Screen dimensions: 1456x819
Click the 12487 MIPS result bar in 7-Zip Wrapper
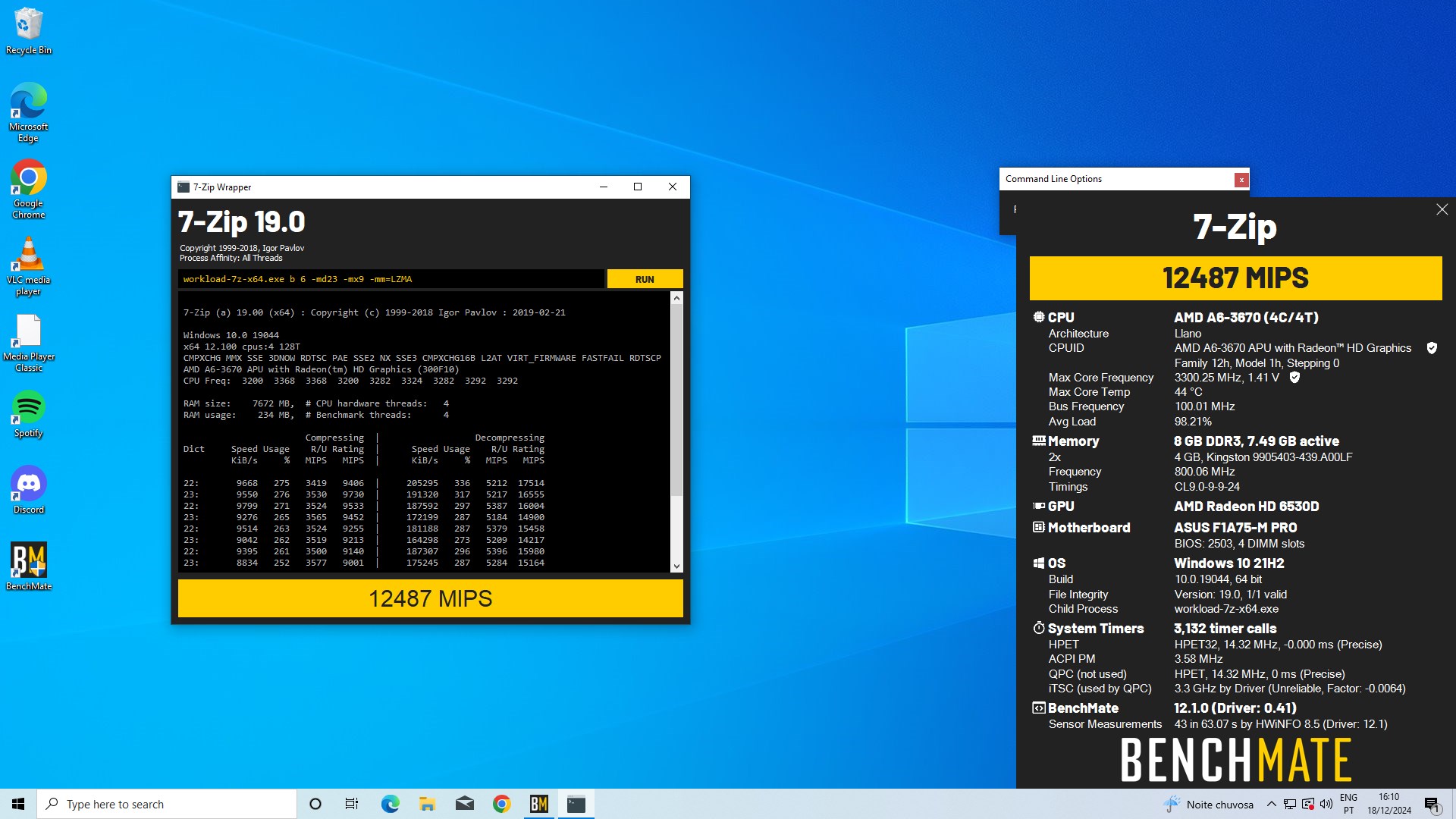coord(430,598)
